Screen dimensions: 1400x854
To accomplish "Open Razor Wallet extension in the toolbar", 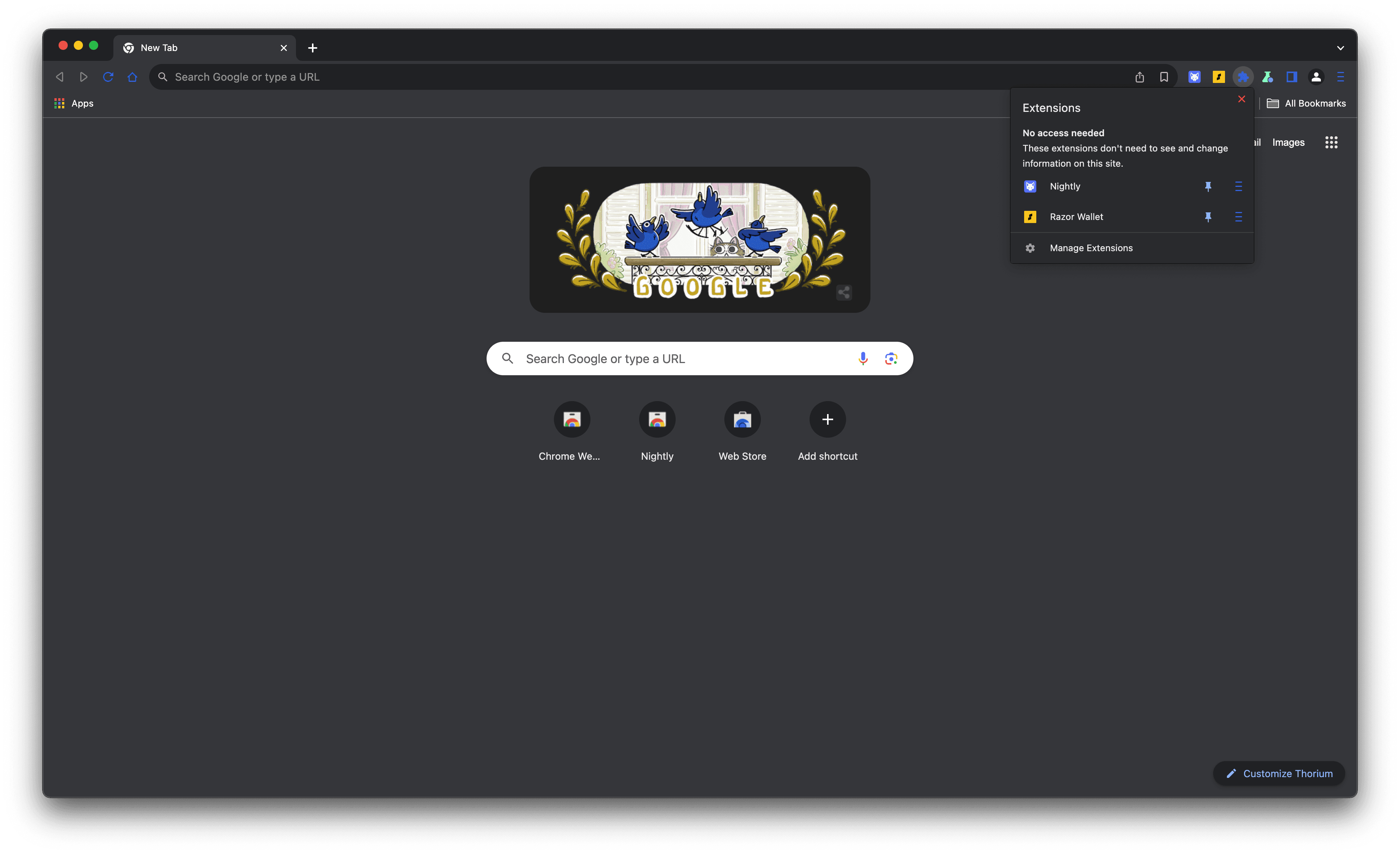I will (x=1219, y=77).
